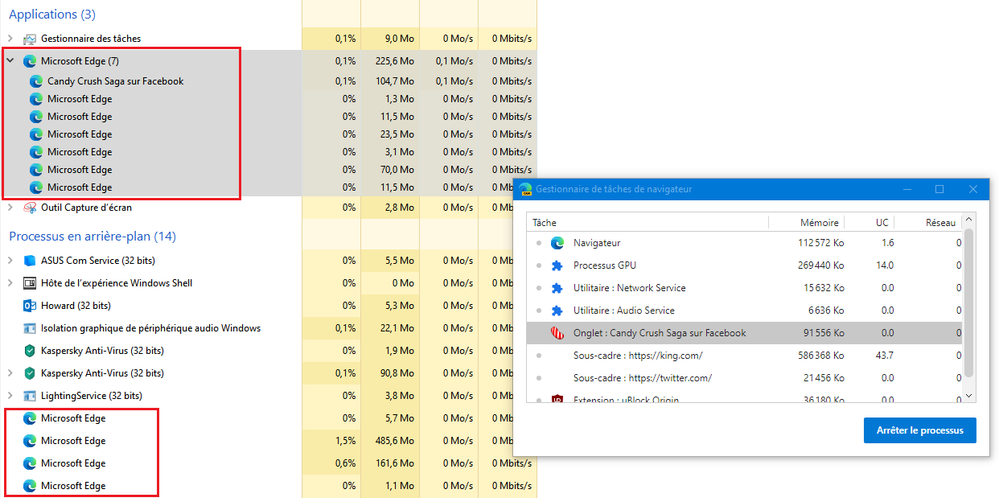Click the puzzle icon beside Processus GPU
This screenshot has height=498, width=999.
(557, 266)
